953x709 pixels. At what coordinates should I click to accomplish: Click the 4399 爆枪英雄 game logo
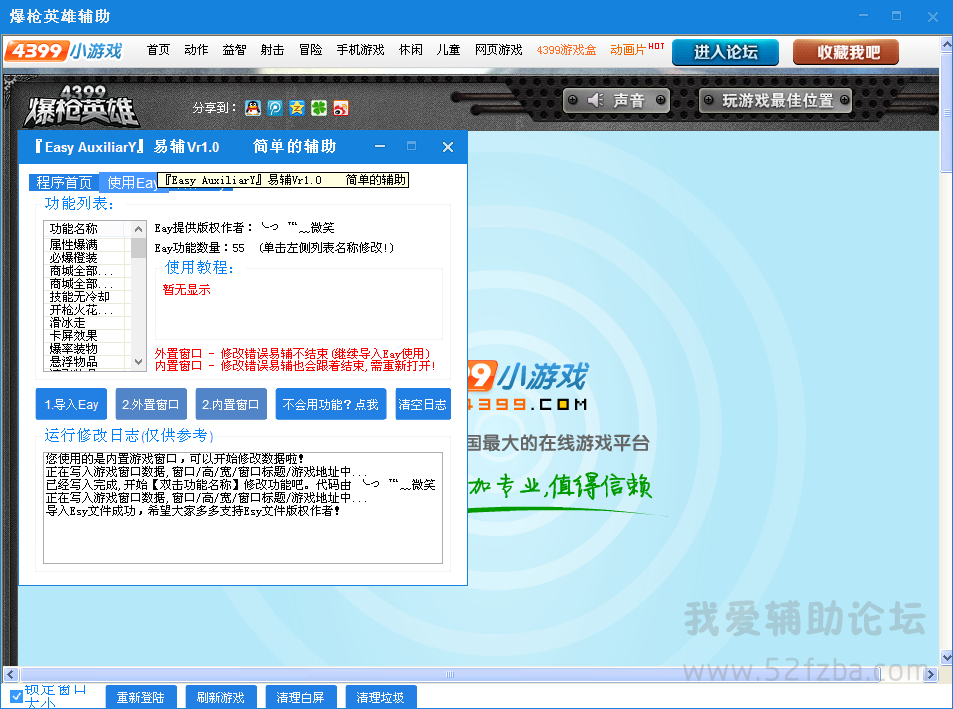pyautogui.click(x=82, y=107)
